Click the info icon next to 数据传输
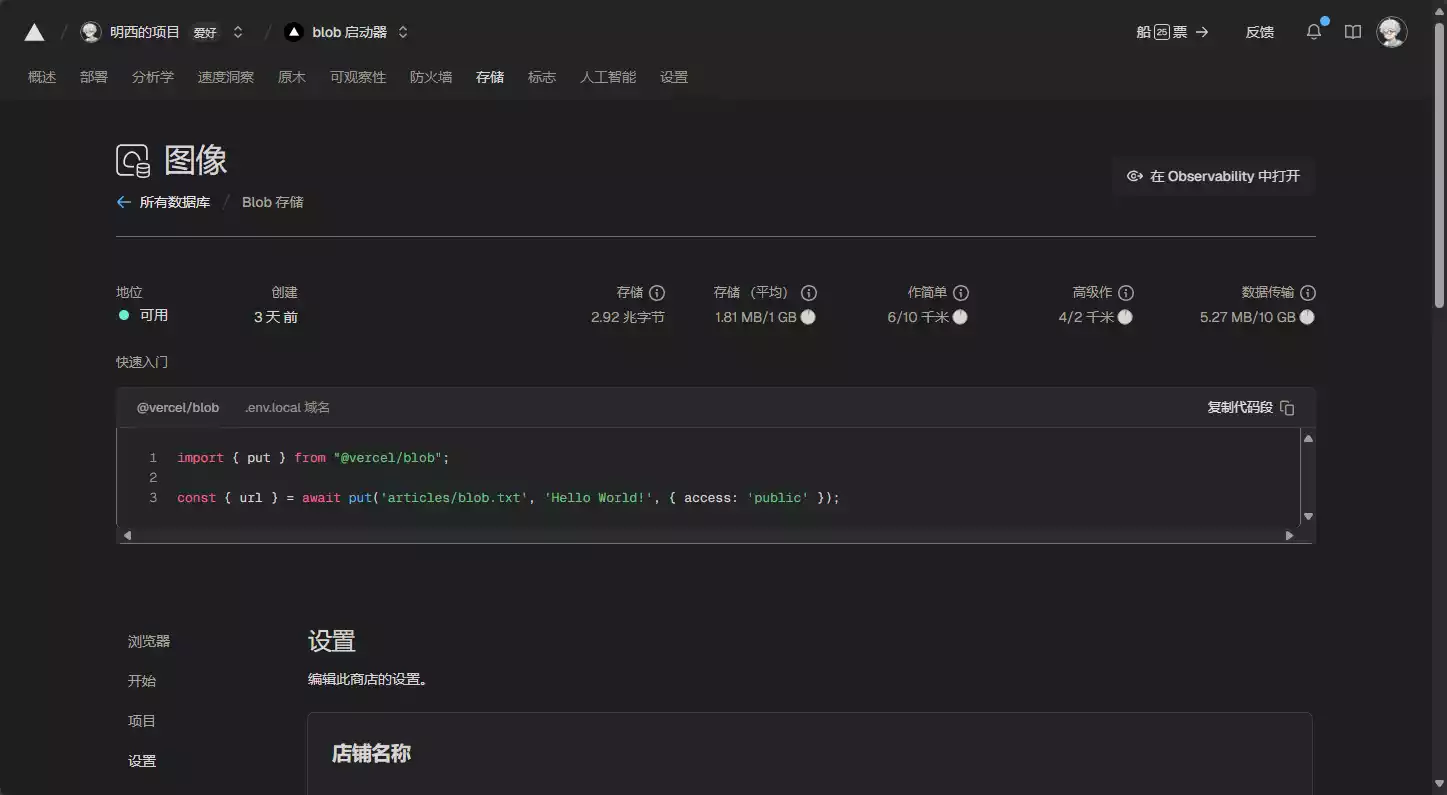This screenshot has height=795, width=1447. (x=1308, y=293)
